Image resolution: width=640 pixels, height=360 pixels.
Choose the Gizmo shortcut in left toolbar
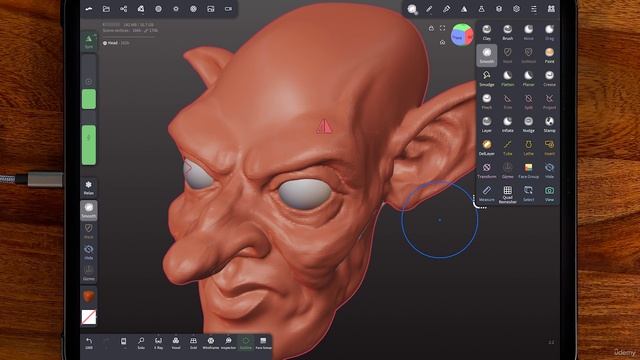89,273
